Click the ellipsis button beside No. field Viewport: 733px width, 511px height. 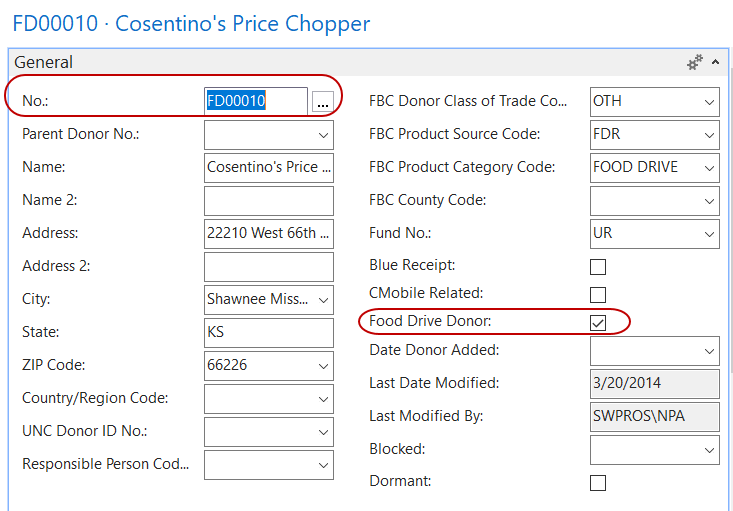click(321, 101)
